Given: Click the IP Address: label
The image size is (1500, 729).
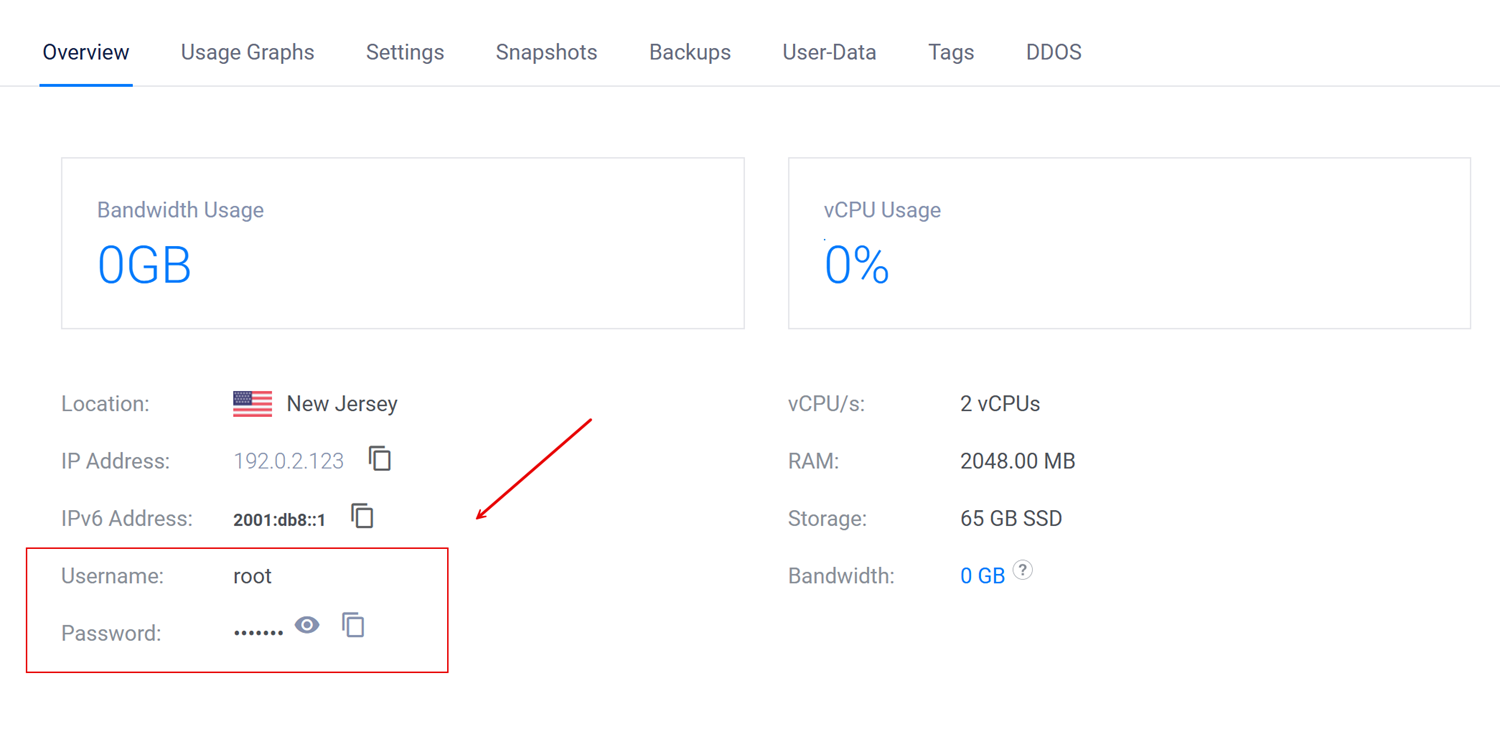Looking at the screenshot, I should pyautogui.click(x=115, y=461).
